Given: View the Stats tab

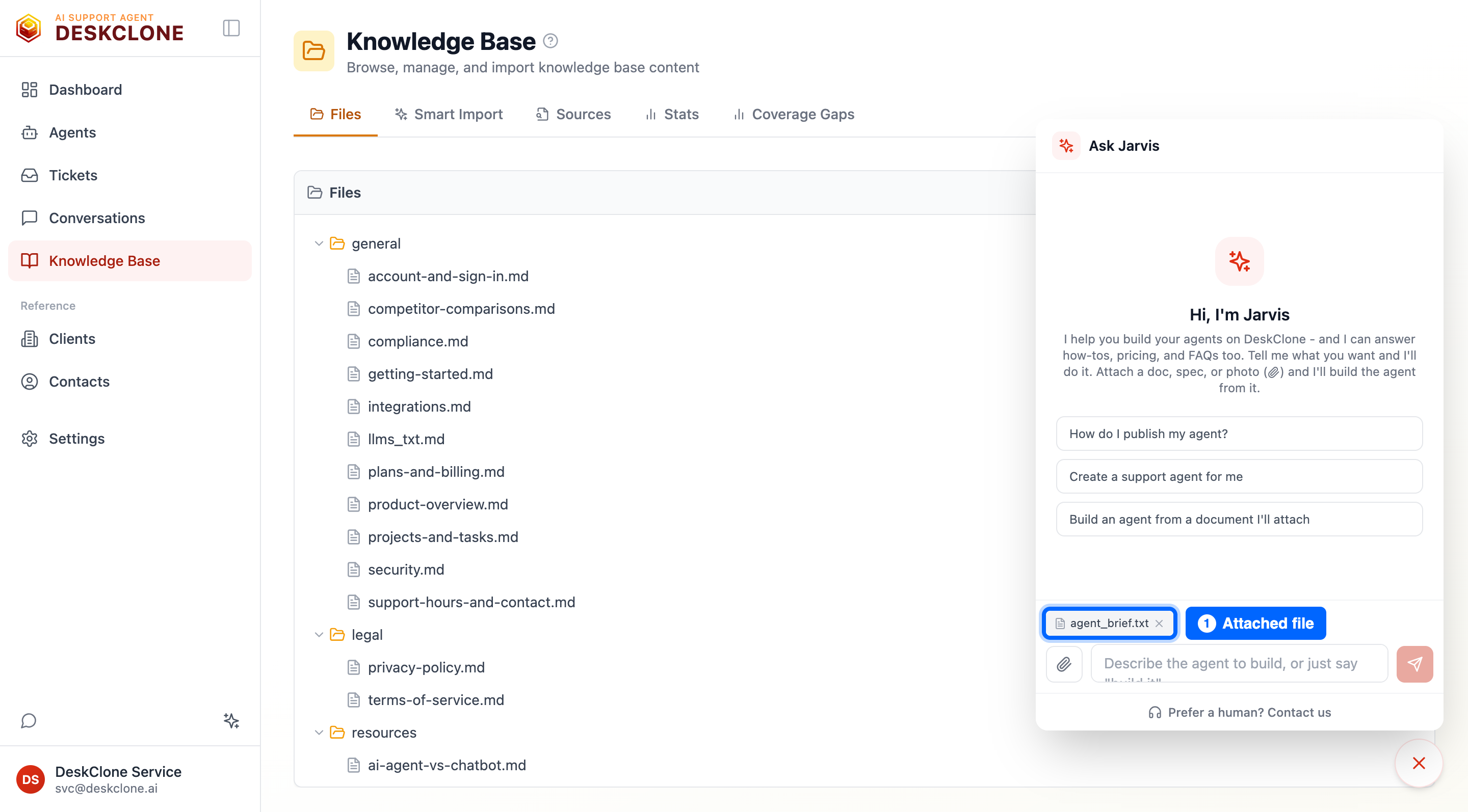Looking at the screenshot, I should (x=671, y=114).
